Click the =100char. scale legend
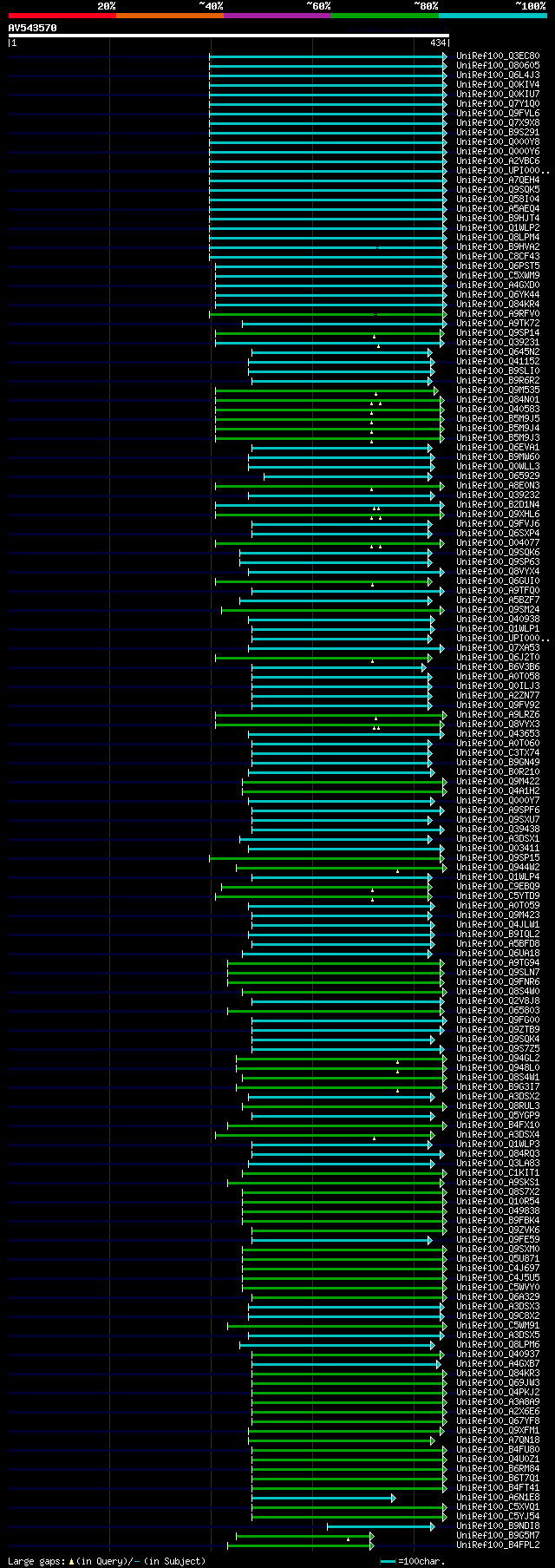Image resolution: width=555 pixels, height=1568 pixels. coord(413,1561)
